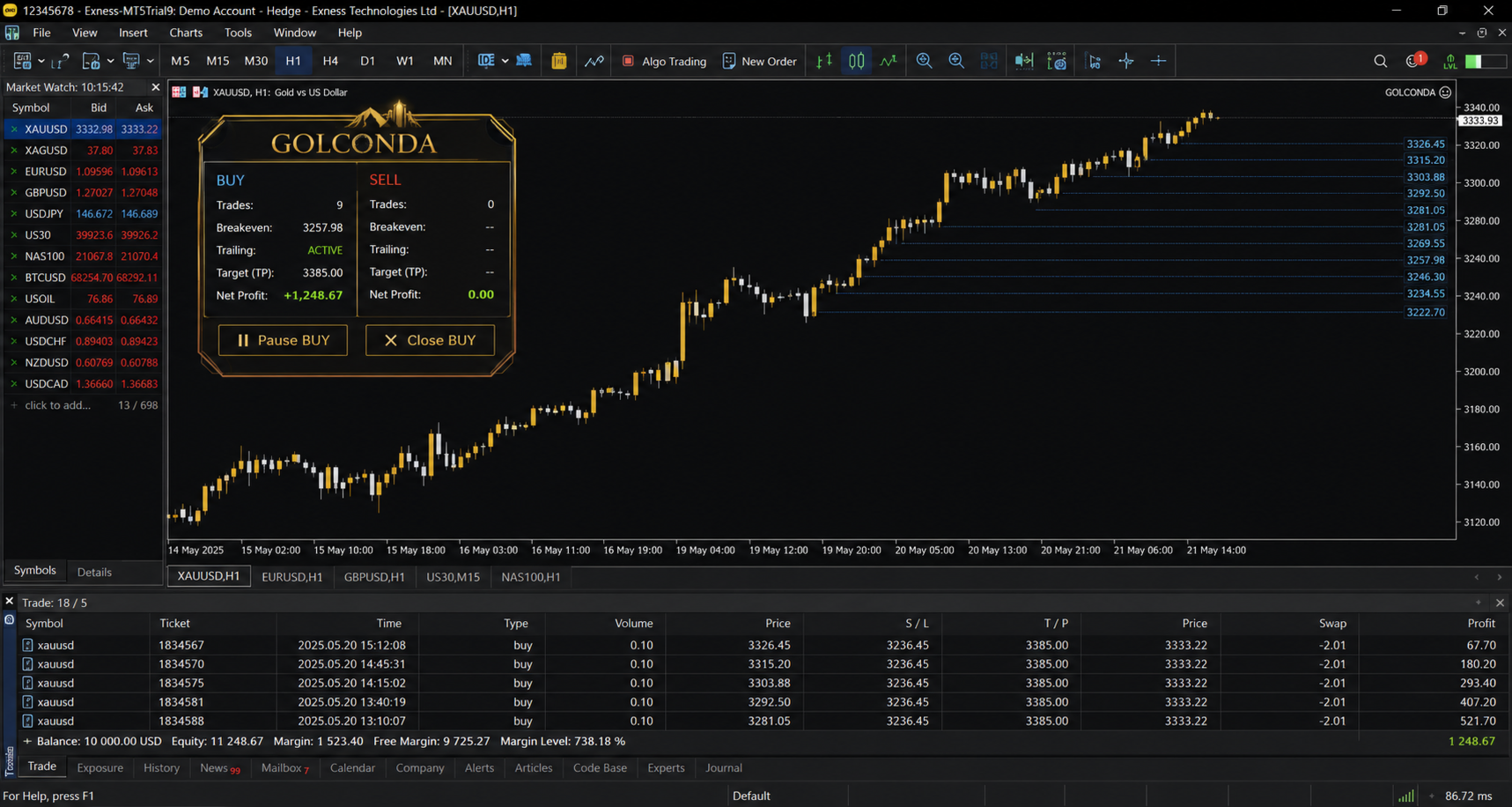Click the Symbol column header in Market Watch
This screenshot has width=1512, height=807.
pos(31,107)
